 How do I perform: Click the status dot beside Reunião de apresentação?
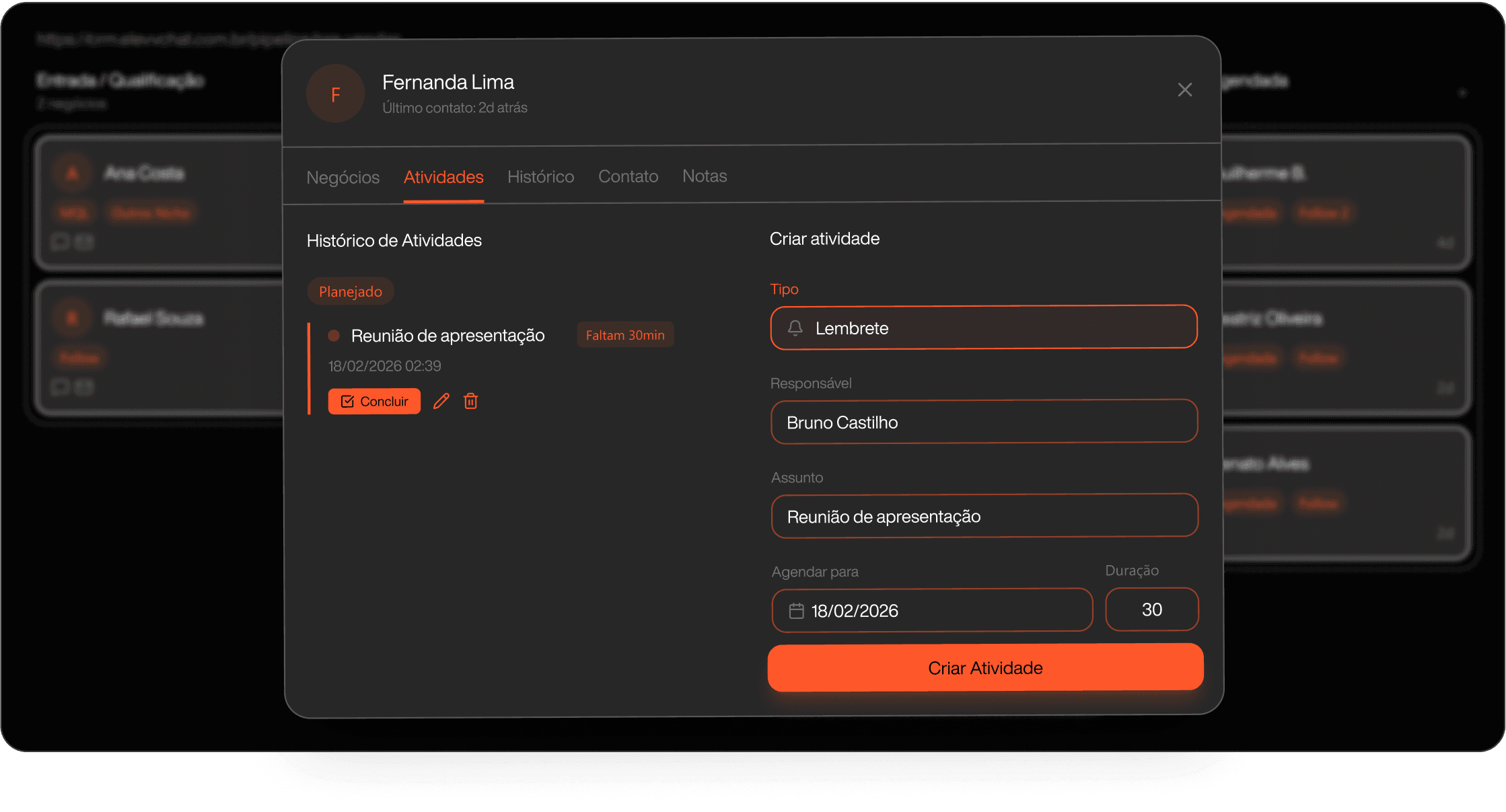coord(334,335)
